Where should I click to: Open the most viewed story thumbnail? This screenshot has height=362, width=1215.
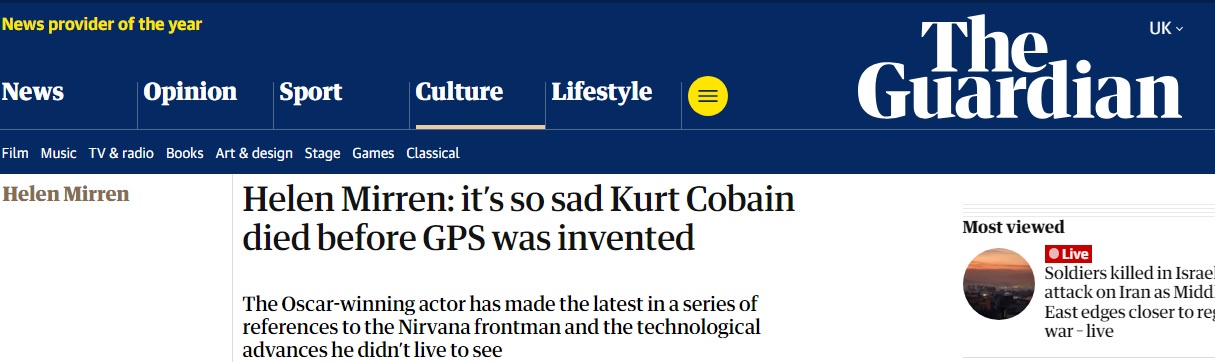pos(998,284)
